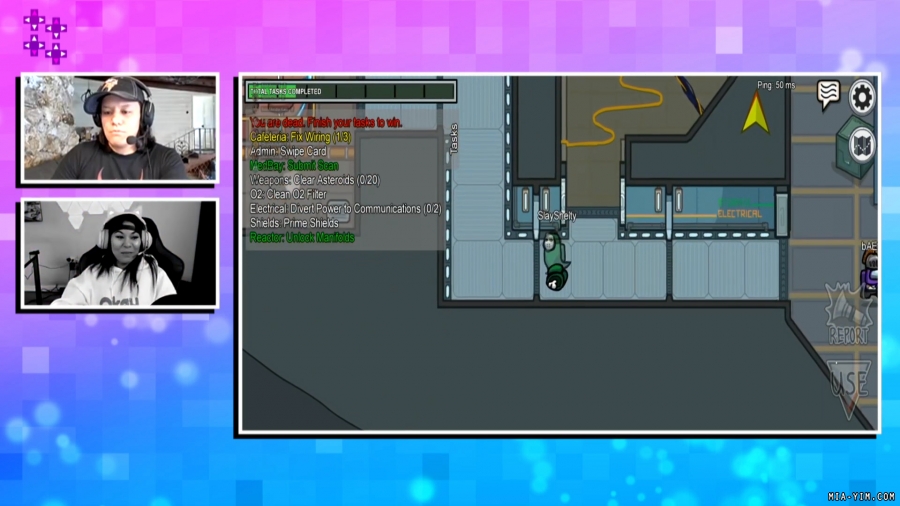Screen dimensions: 900x506
Task: Click 'MedBay: Submit Scan' task
Action: pyautogui.click(x=294, y=166)
